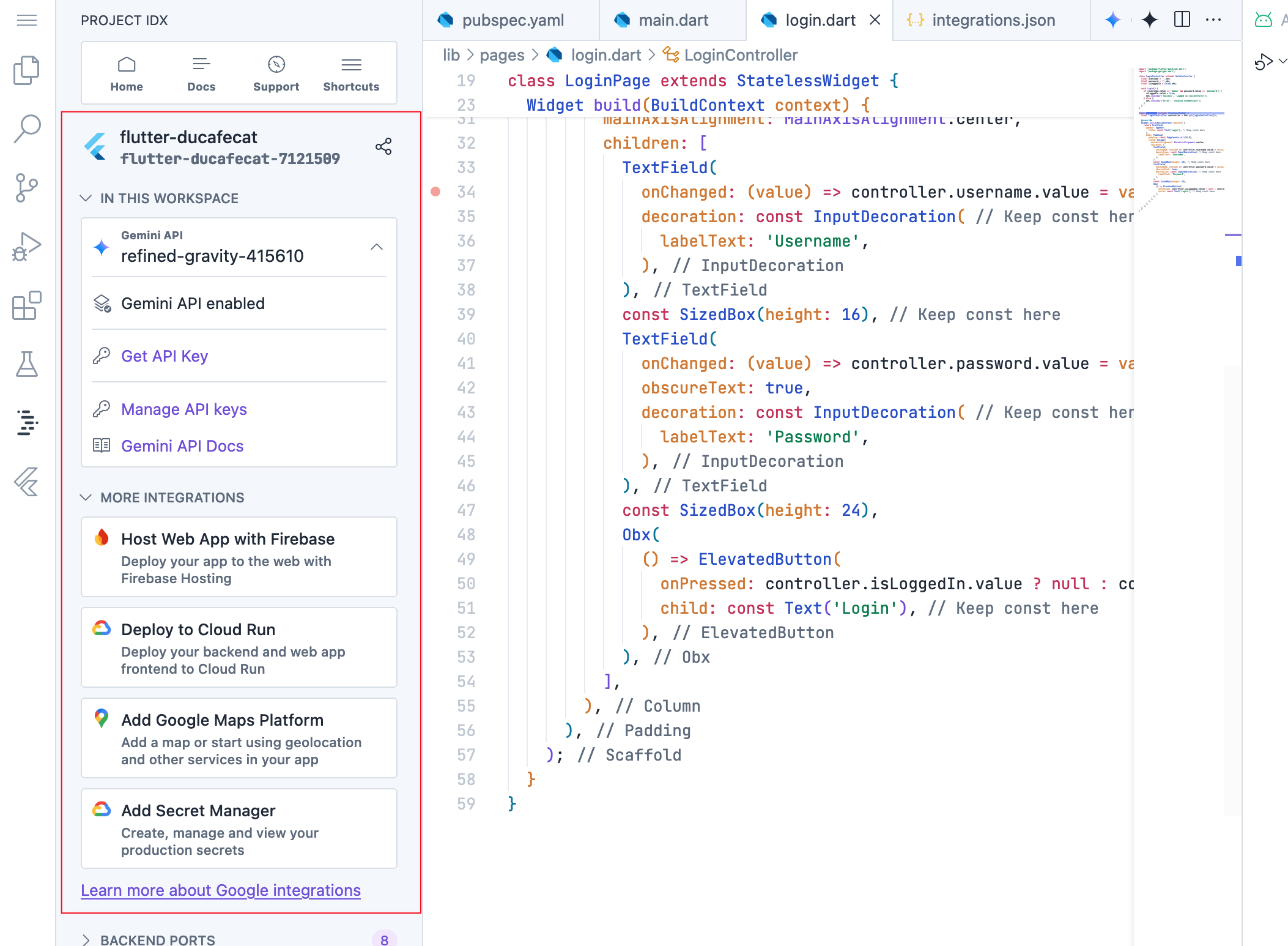Open the Search magnifier in activity bar
The width and height of the screenshot is (1288, 946).
(x=26, y=128)
